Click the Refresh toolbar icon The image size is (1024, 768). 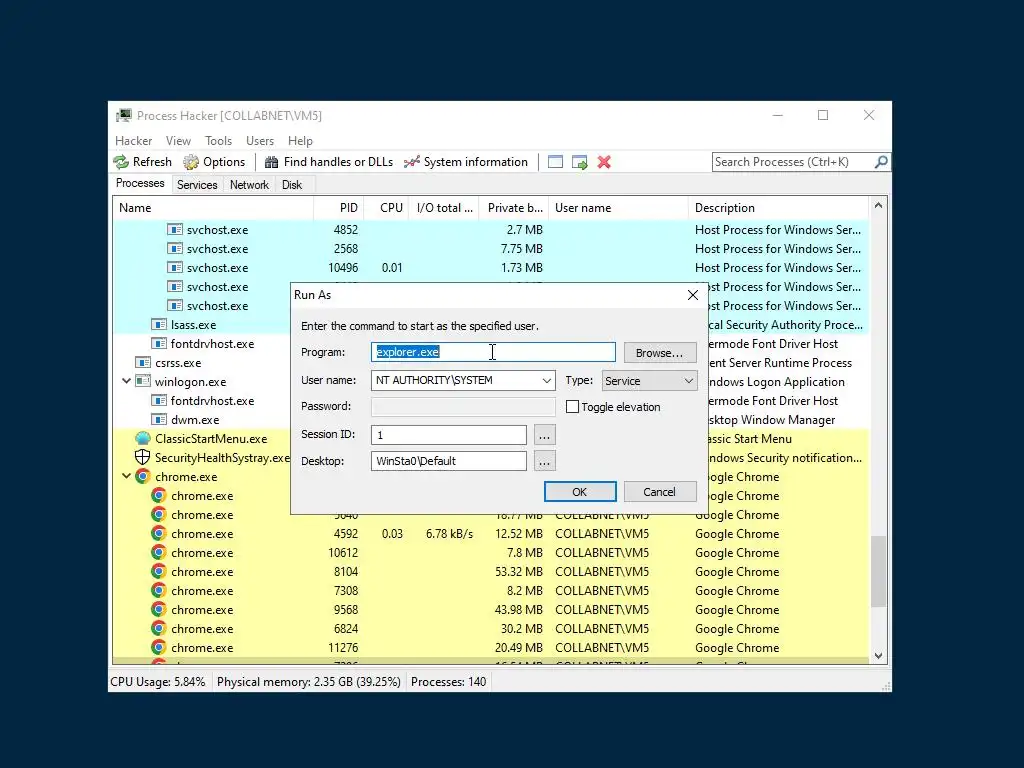pos(121,162)
